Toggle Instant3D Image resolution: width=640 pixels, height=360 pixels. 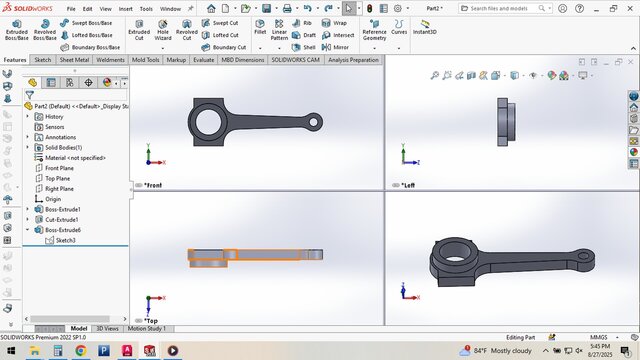pyautogui.click(x=424, y=27)
